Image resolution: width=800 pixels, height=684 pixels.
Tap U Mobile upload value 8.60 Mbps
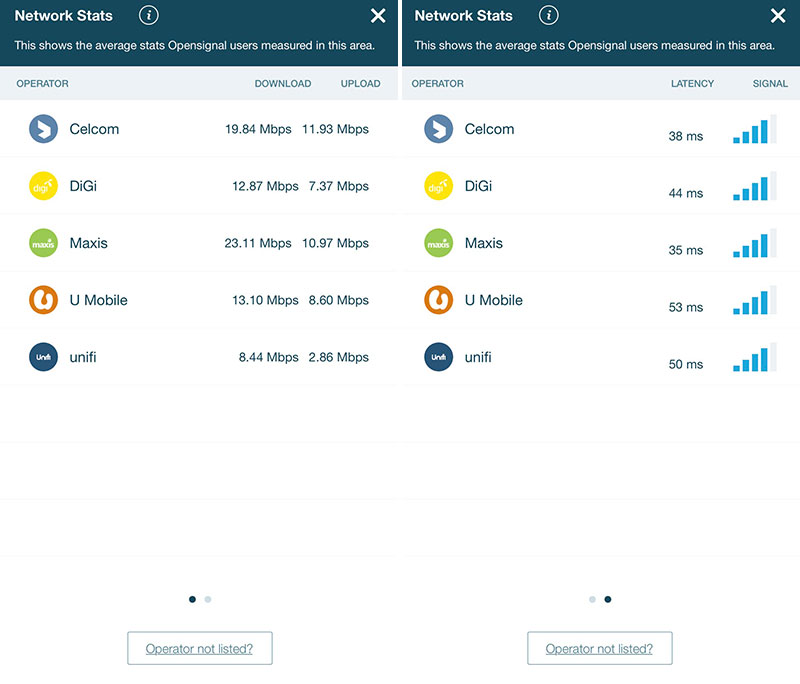point(338,300)
